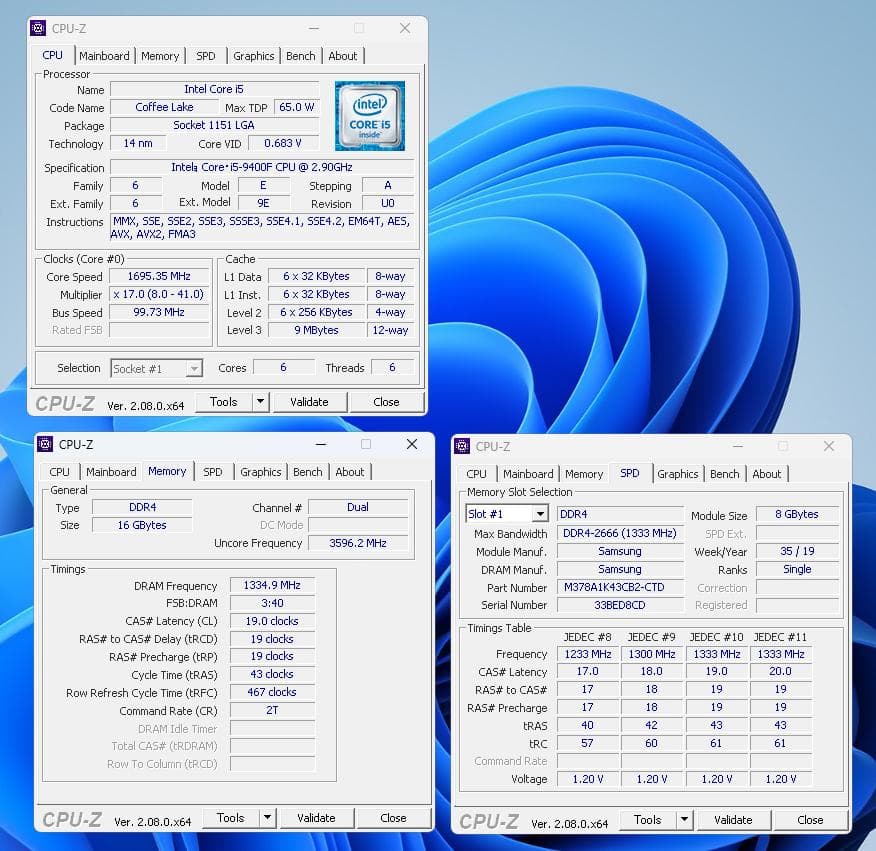This screenshot has width=876, height=851.
Task: Switch to the Bench tab in Memory window
Action: tap(307, 472)
